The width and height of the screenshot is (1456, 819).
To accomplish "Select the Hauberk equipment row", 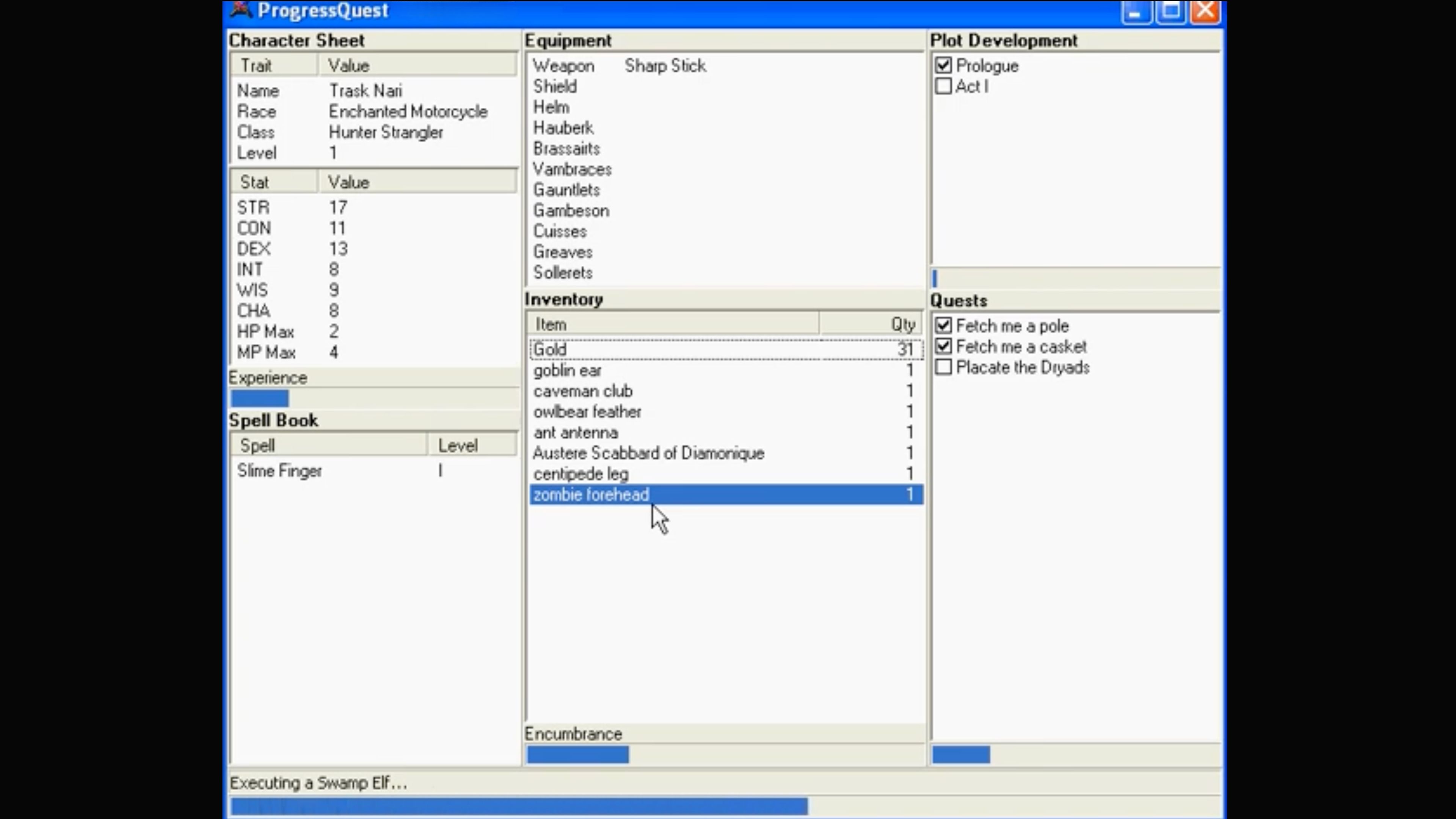I will tap(725, 128).
